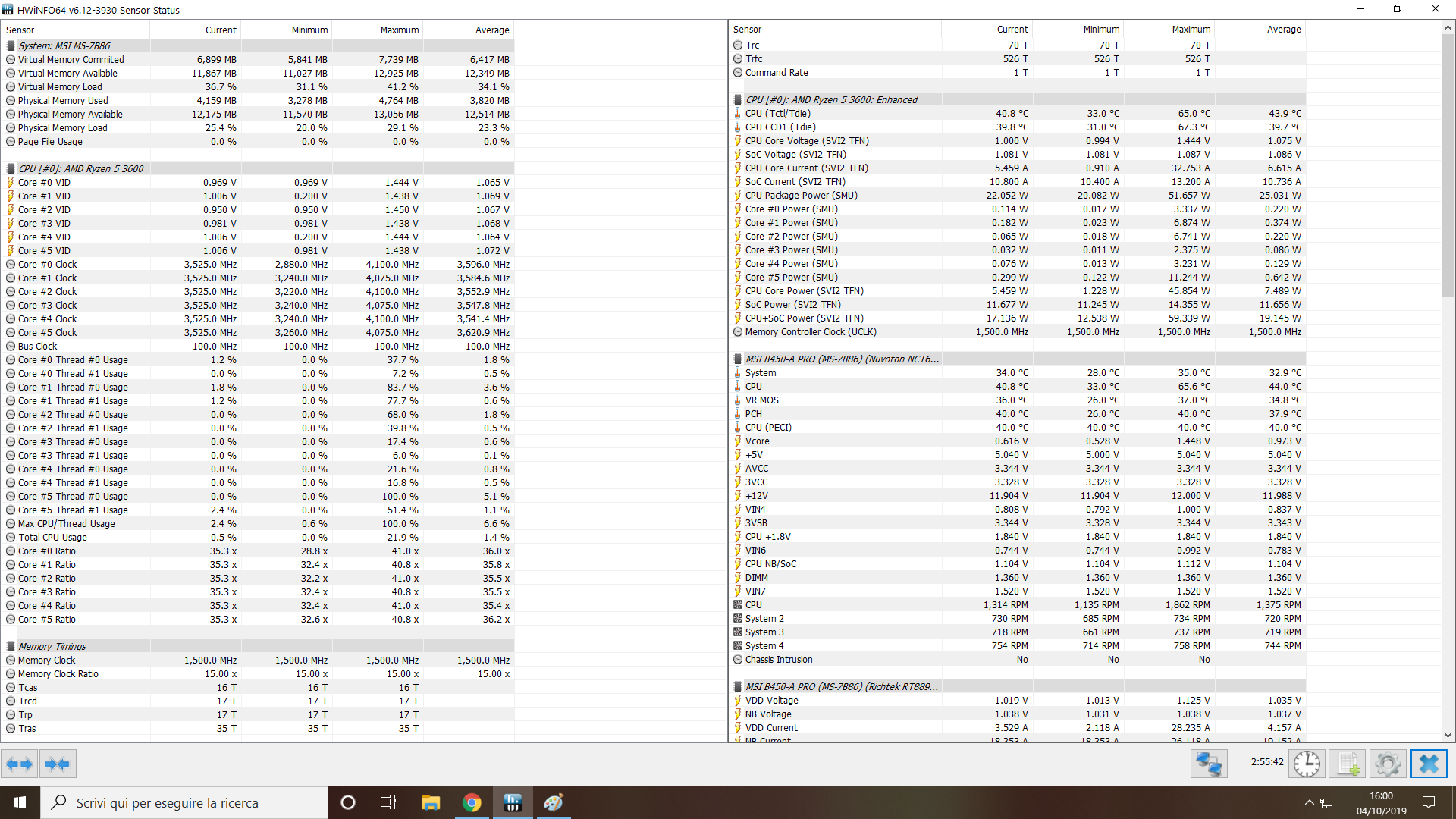The height and width of the screenshot is (819, 1456).
Task: Open Cortana circle icon on taskbar
Action: [348, 802]
